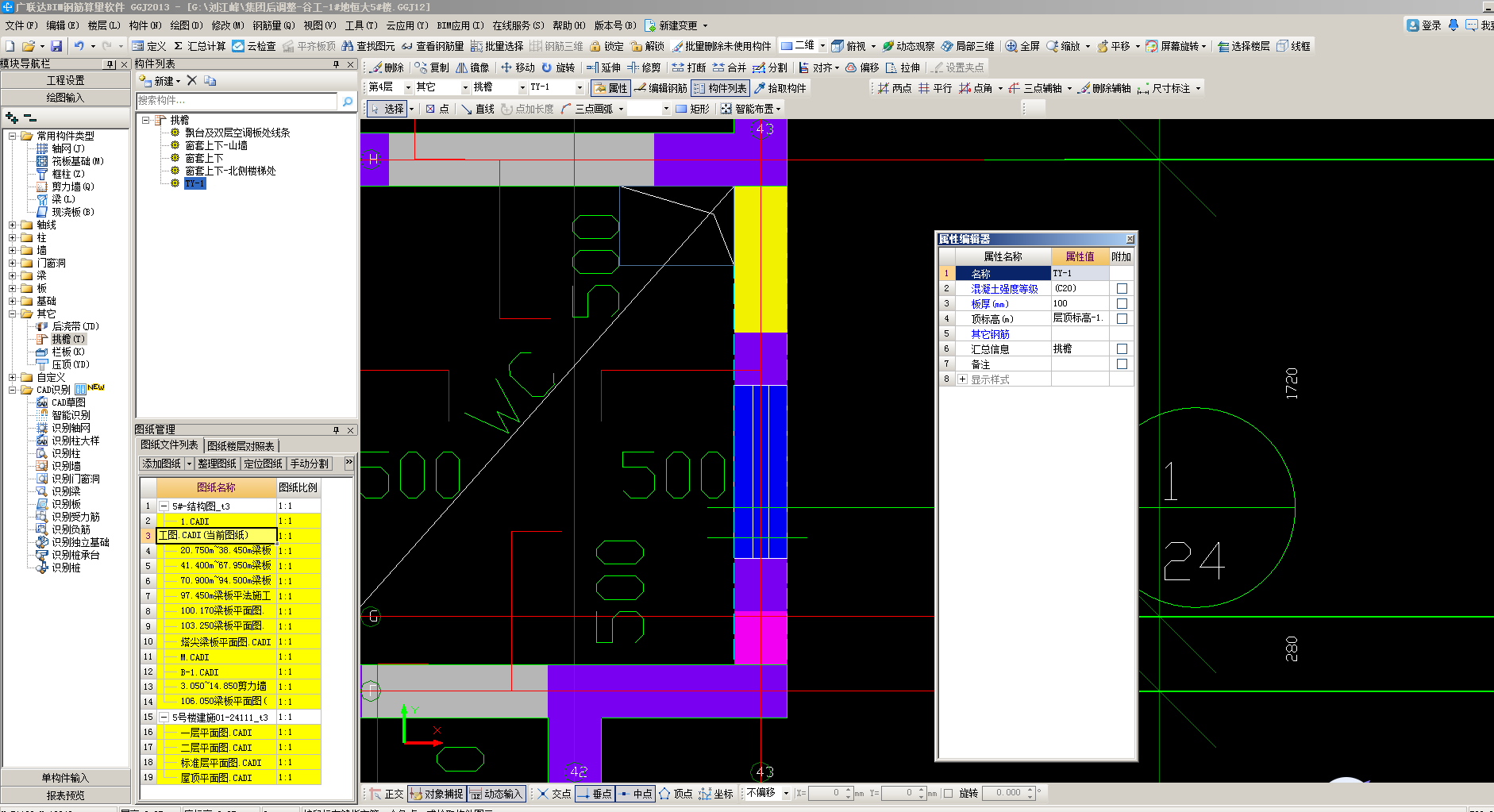Click the 删除辅轴 delete auxiliary axis tool
This screenshot has width=1494, height=812.
1103,88
